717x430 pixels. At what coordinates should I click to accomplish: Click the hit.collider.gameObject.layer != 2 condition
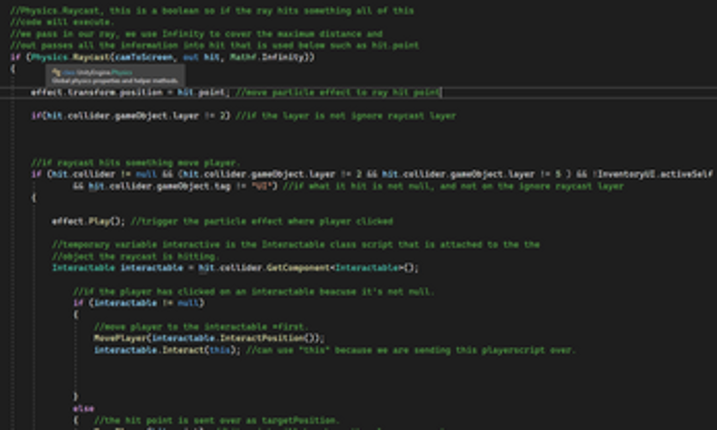coord(136,116)
